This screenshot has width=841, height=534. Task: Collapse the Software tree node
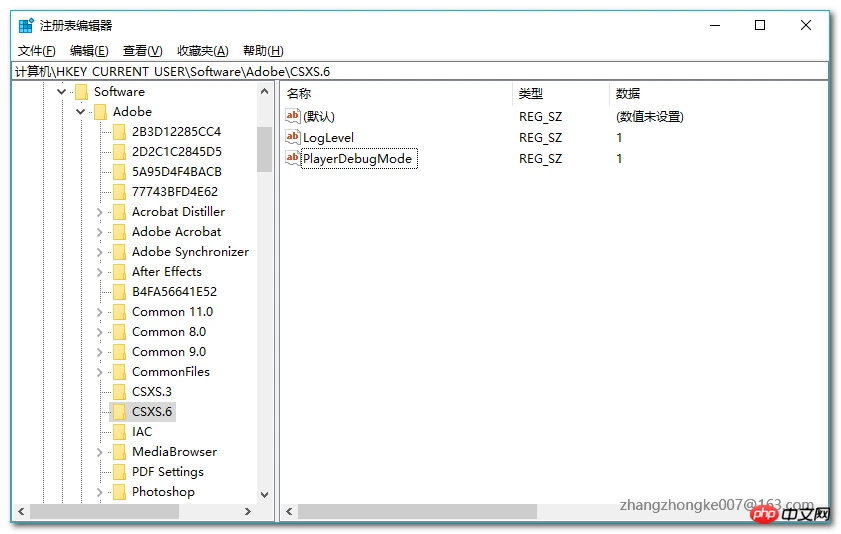click(x=62, y=92)
